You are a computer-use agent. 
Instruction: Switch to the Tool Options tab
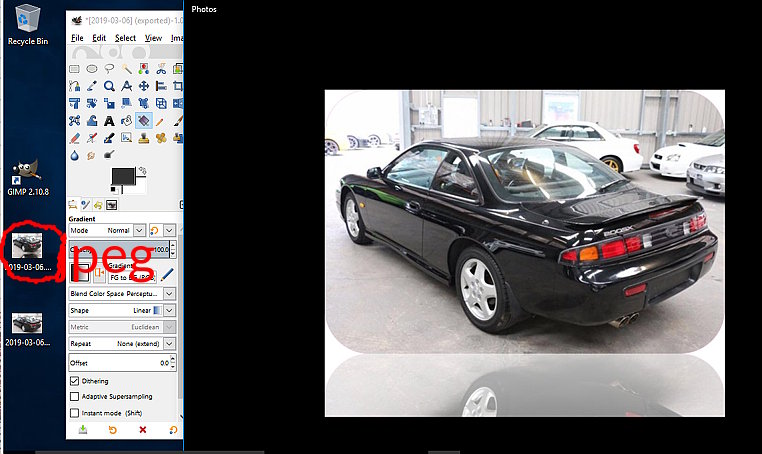73,205
